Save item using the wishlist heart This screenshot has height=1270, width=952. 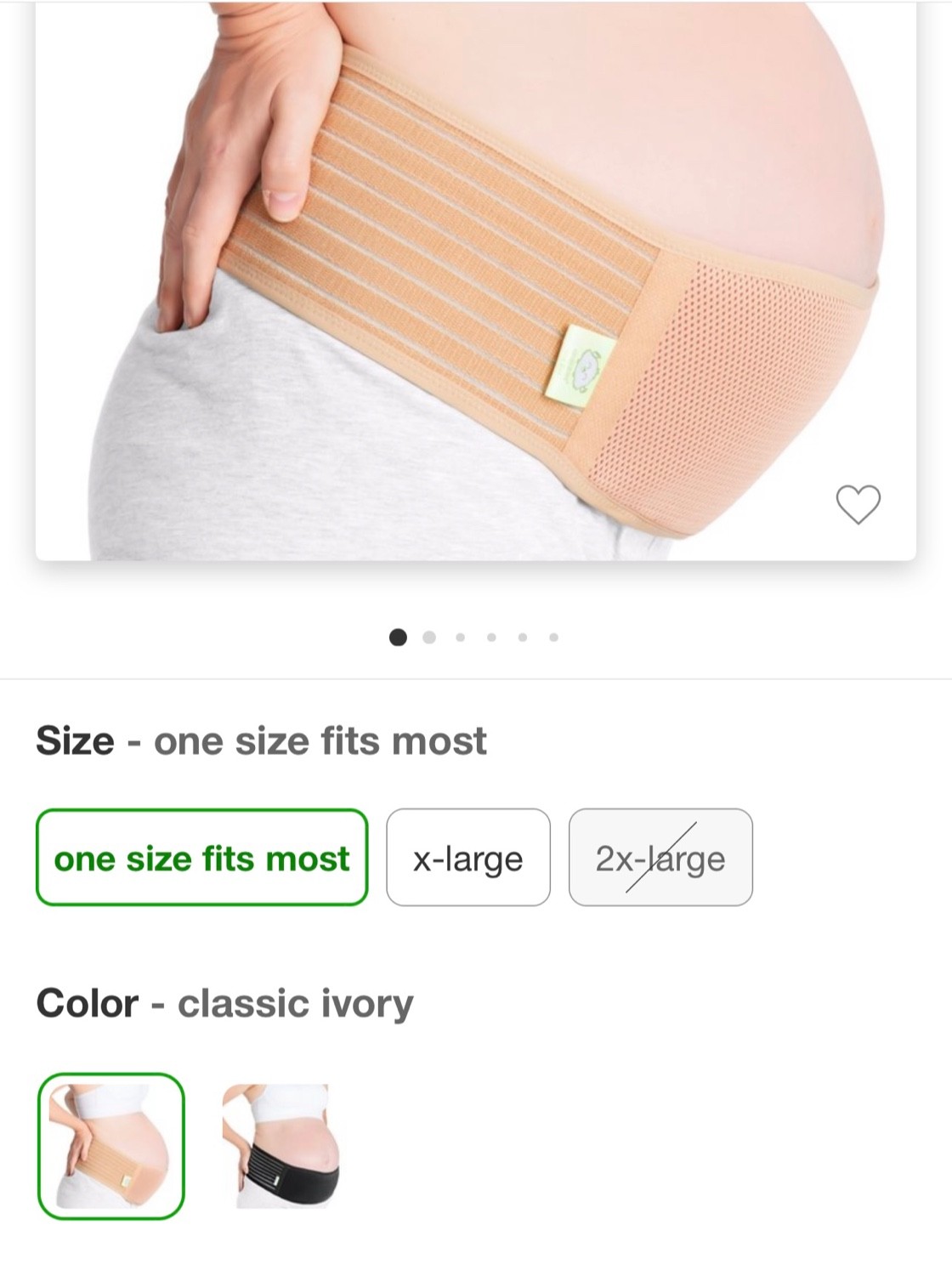pos(860,505)
